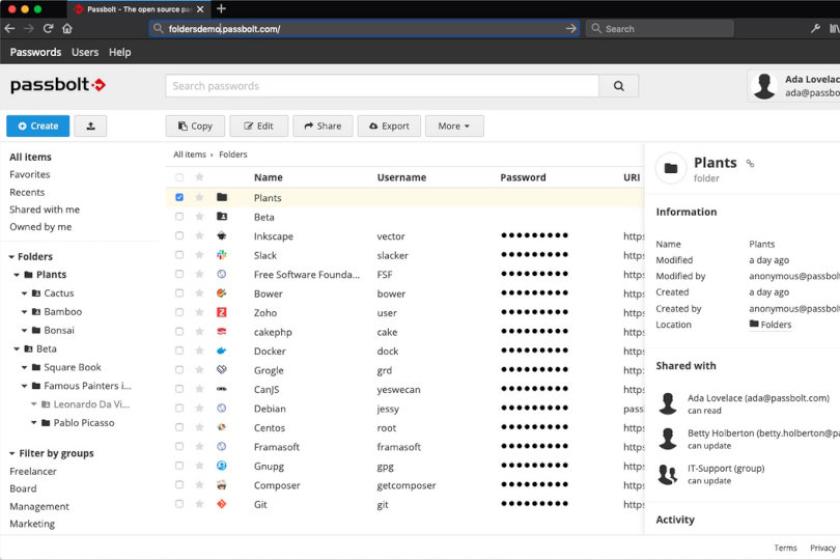Click the Gnupg row icon
The image size is (840, 560).
222,466
